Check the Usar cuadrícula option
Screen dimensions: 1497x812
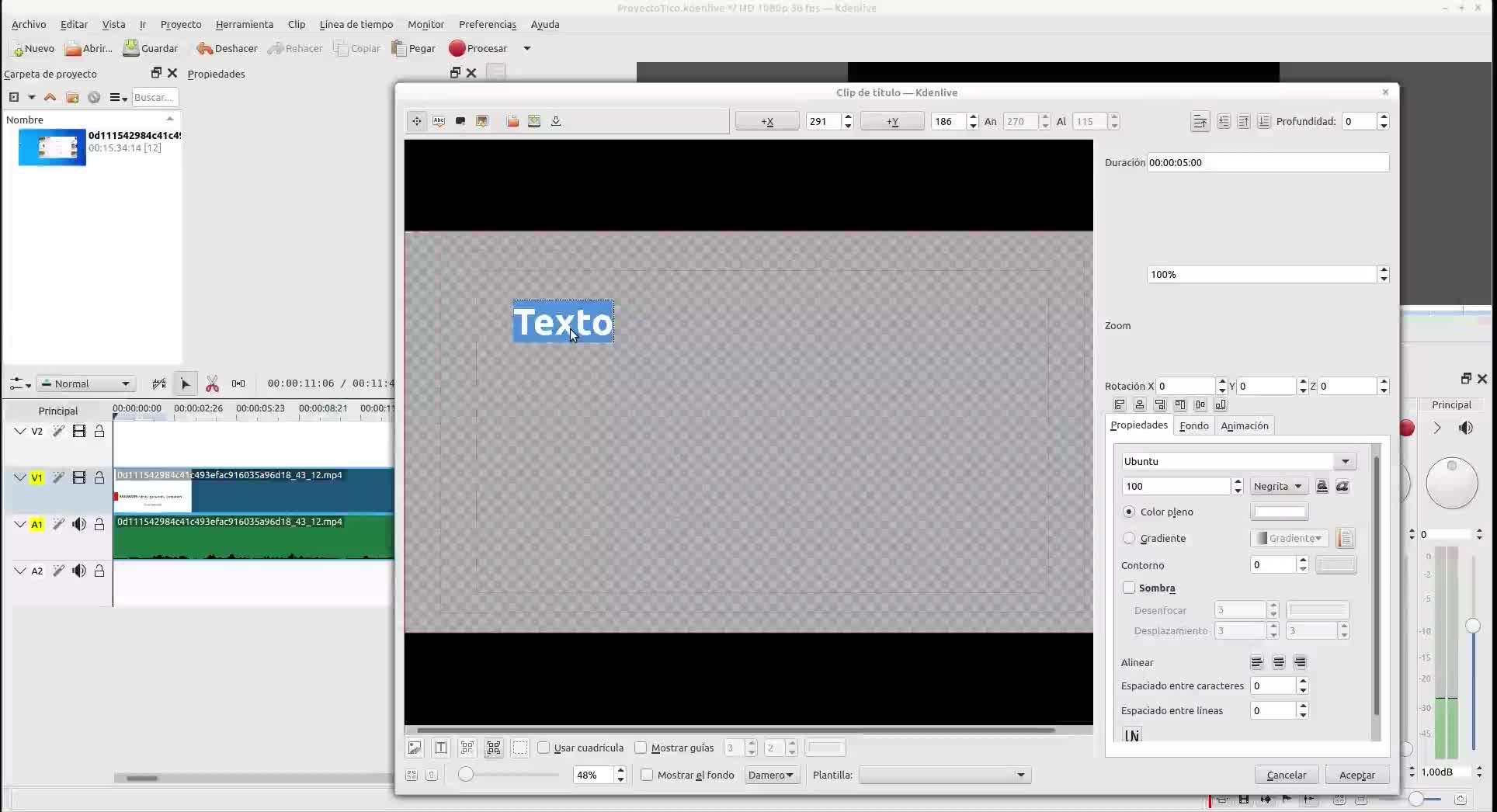pyautogui.click(x=544, y=748)
